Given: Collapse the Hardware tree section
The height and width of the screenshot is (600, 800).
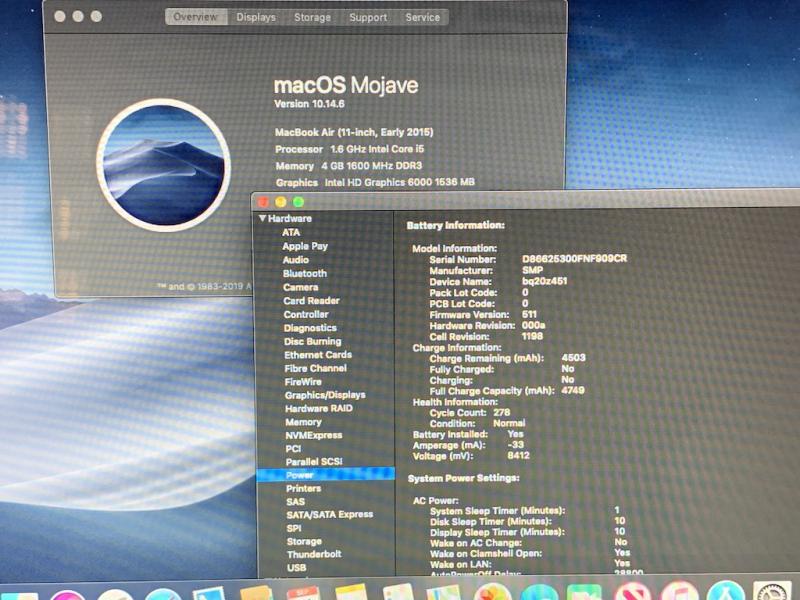Looking at the screenshot, I should click(263, 218).
